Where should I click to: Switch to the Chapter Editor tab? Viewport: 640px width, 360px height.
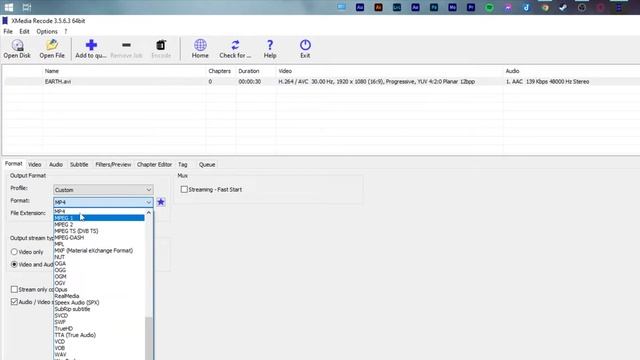coord(154,164)
